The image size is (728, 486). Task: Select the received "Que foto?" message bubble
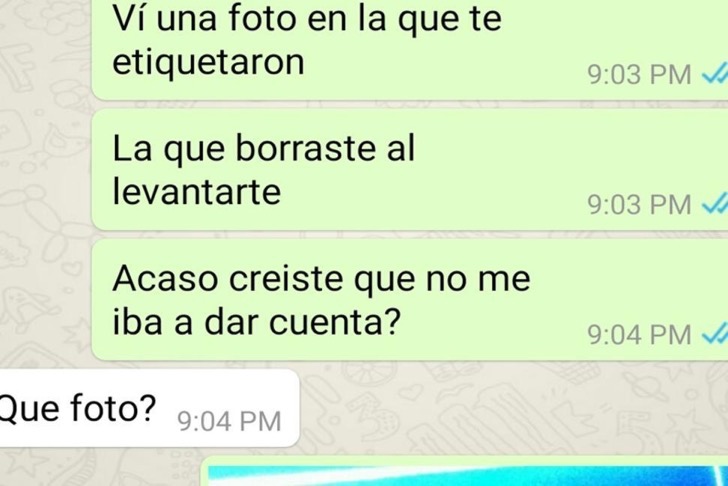click(149, 408)
